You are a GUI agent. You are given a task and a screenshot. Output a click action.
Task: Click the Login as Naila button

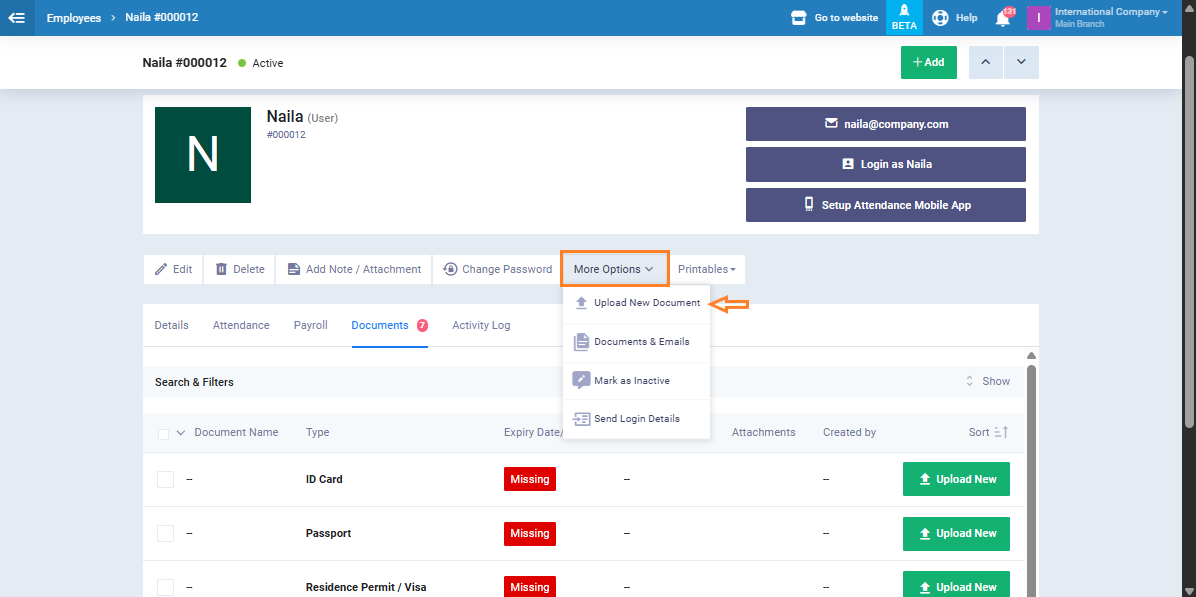coord(885,164)
